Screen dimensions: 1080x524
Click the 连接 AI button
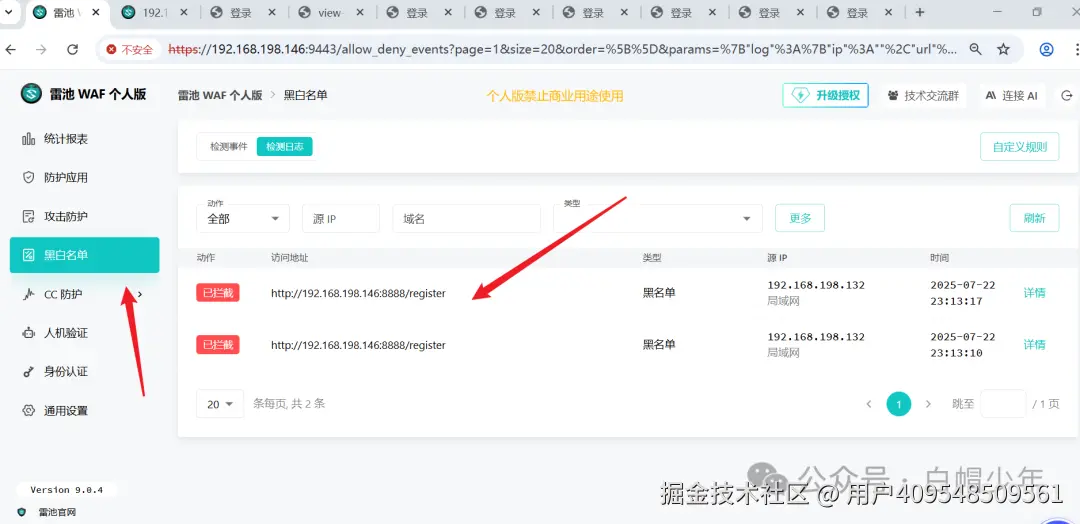tap(1011, 96)
